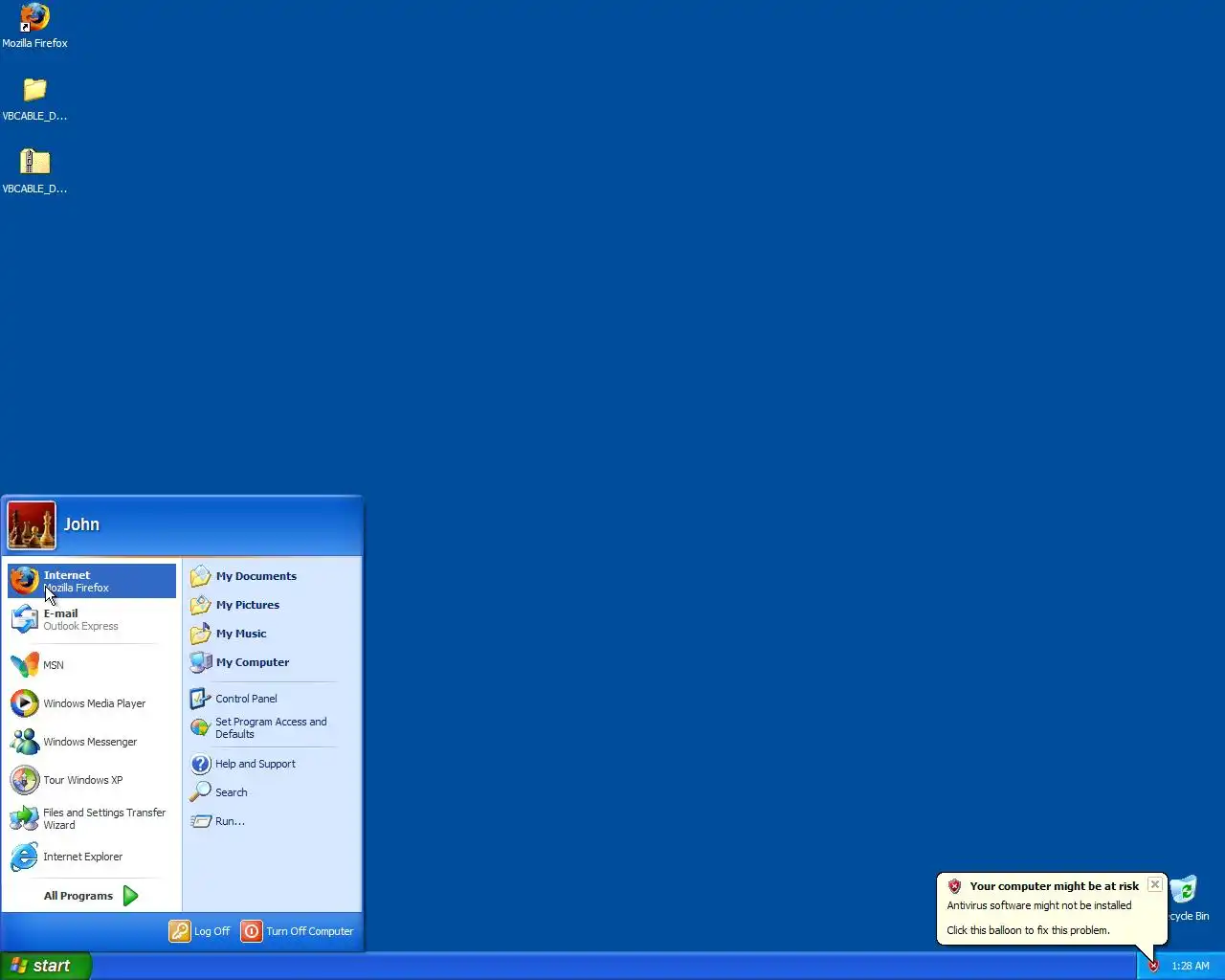1225x980 pixels.
Task: Click the shield icon in the balloon title
Action: pos(954,886)
